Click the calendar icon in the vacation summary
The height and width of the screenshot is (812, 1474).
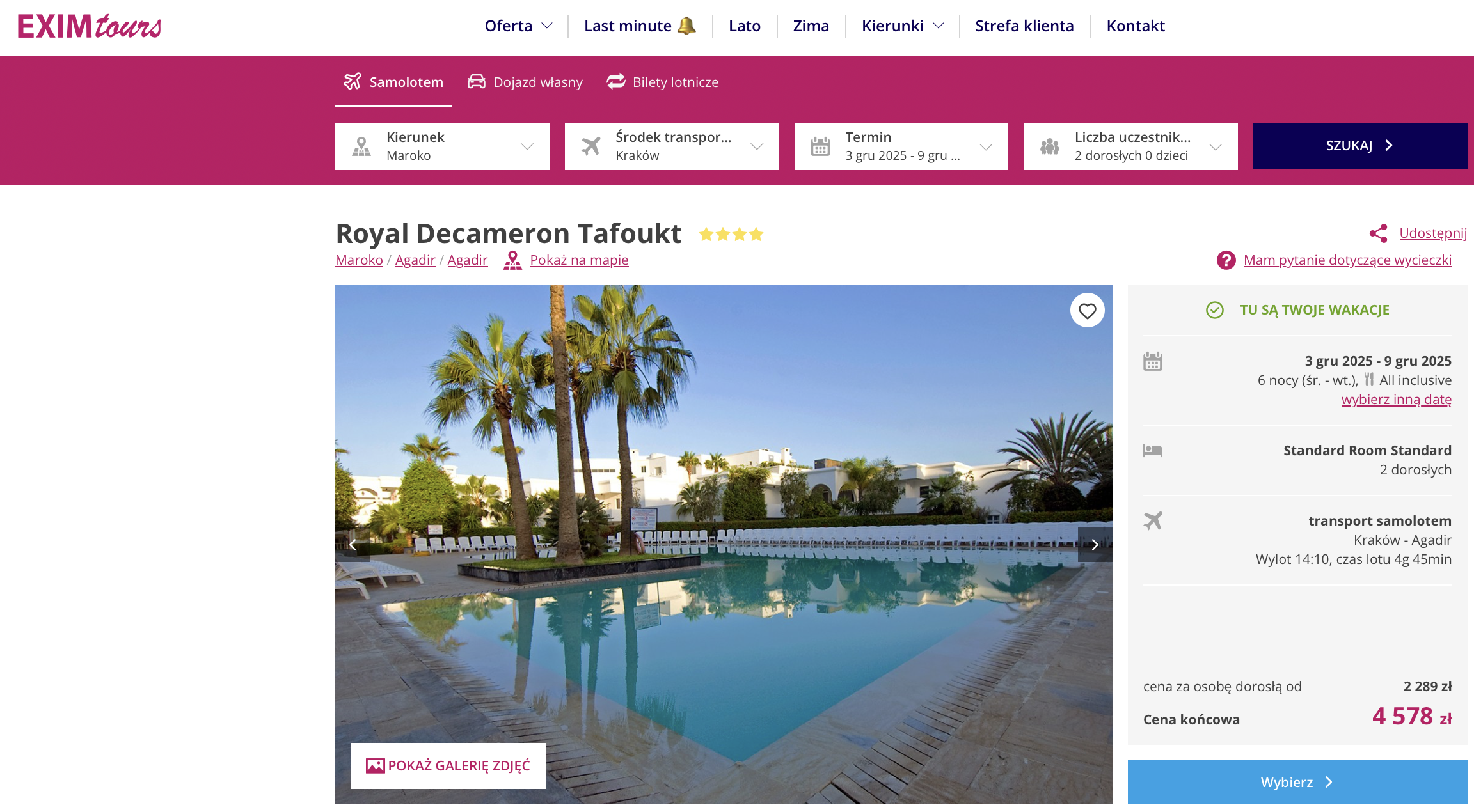coord(1153,361)
